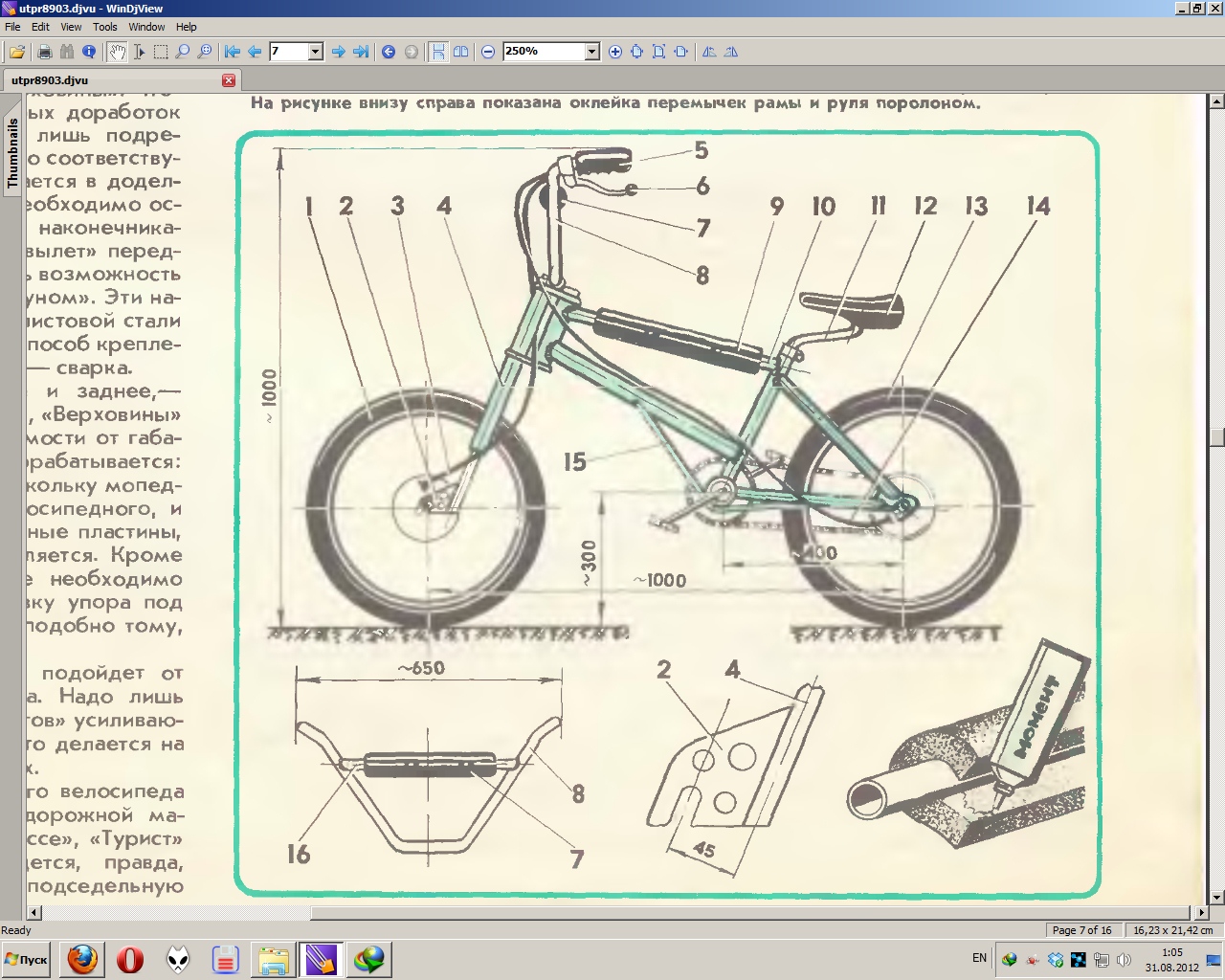Open the View menu
The height and width of the screenshot is (980, 1225).
click(x=71, y=27)
